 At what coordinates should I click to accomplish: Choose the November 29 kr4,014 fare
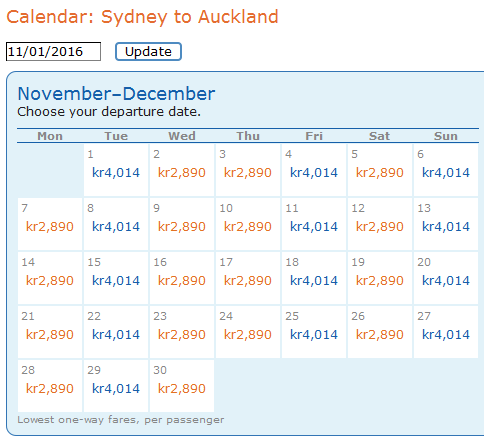(x=116, y=389)
